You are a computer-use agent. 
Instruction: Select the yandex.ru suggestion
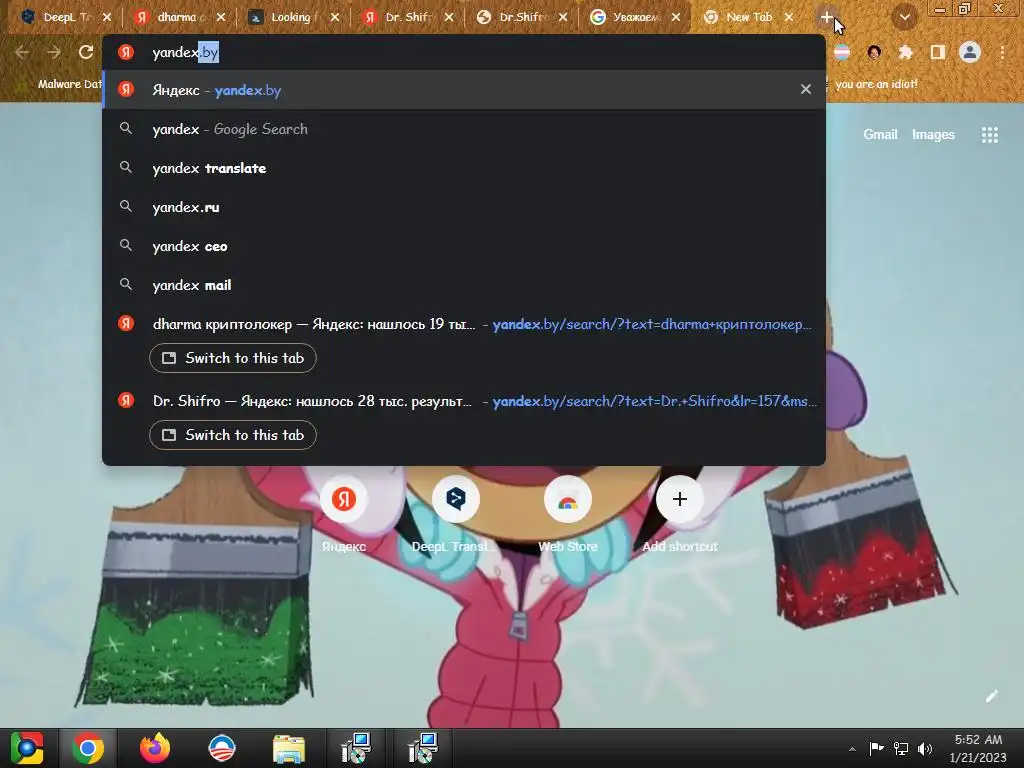coord(464,207)
